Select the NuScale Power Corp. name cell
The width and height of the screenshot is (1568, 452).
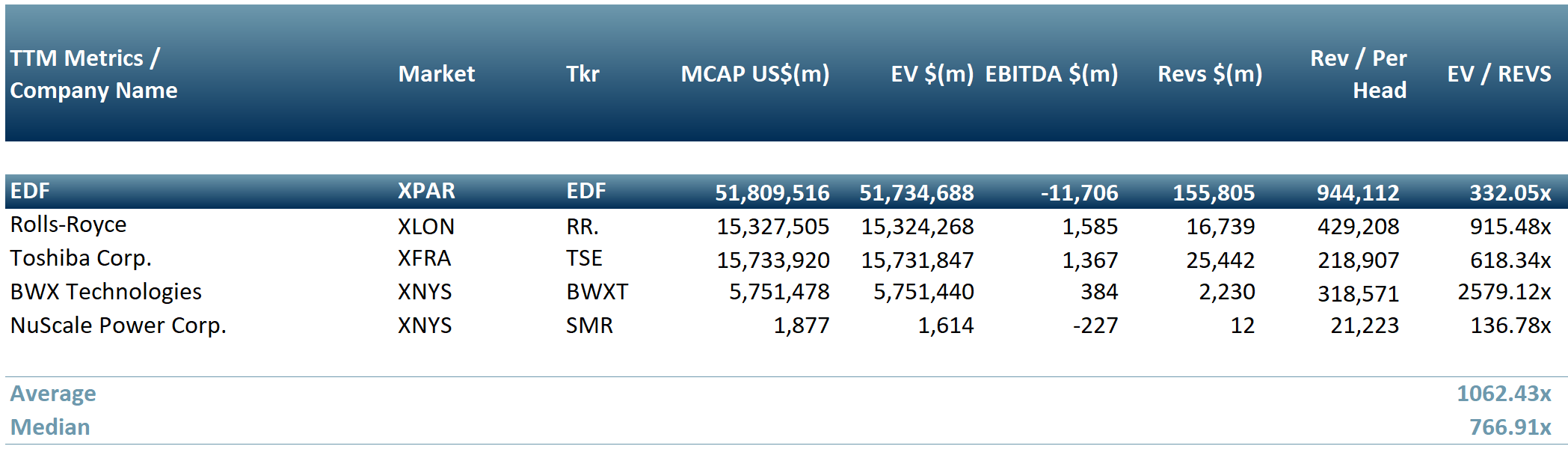tap(118, 326)
